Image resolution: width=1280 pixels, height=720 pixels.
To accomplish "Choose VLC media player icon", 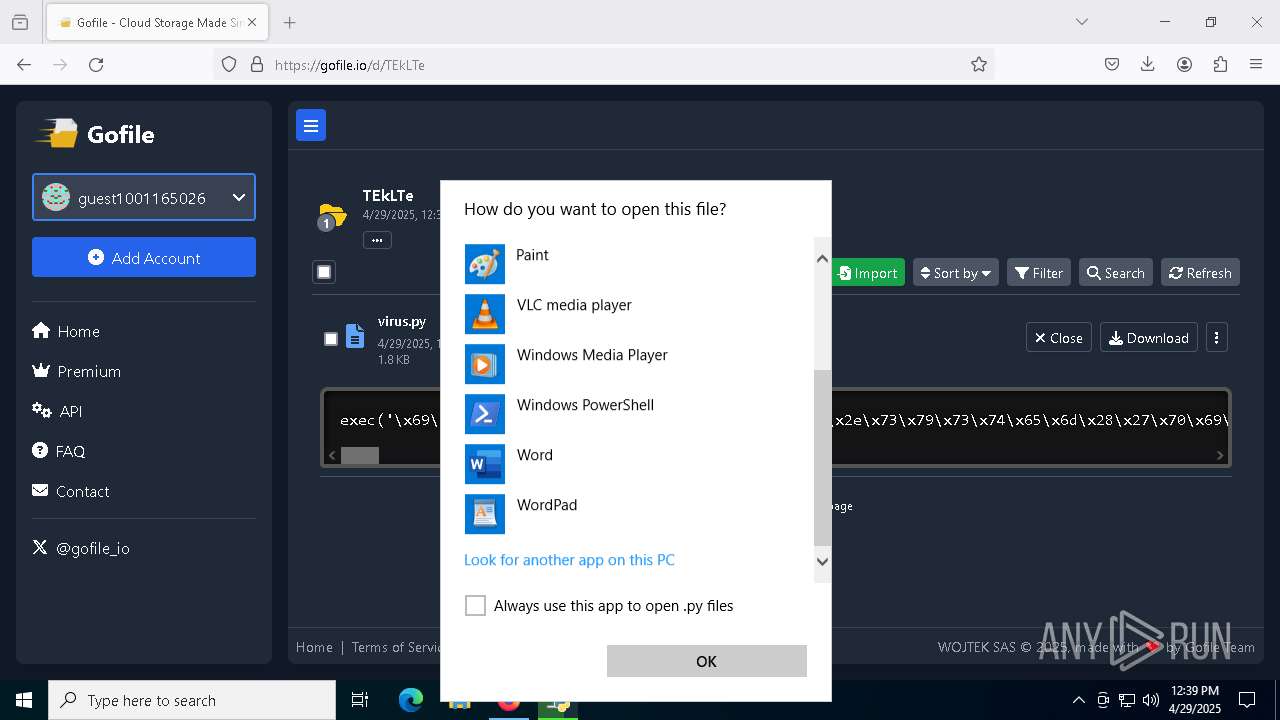I will coord(485,314).
